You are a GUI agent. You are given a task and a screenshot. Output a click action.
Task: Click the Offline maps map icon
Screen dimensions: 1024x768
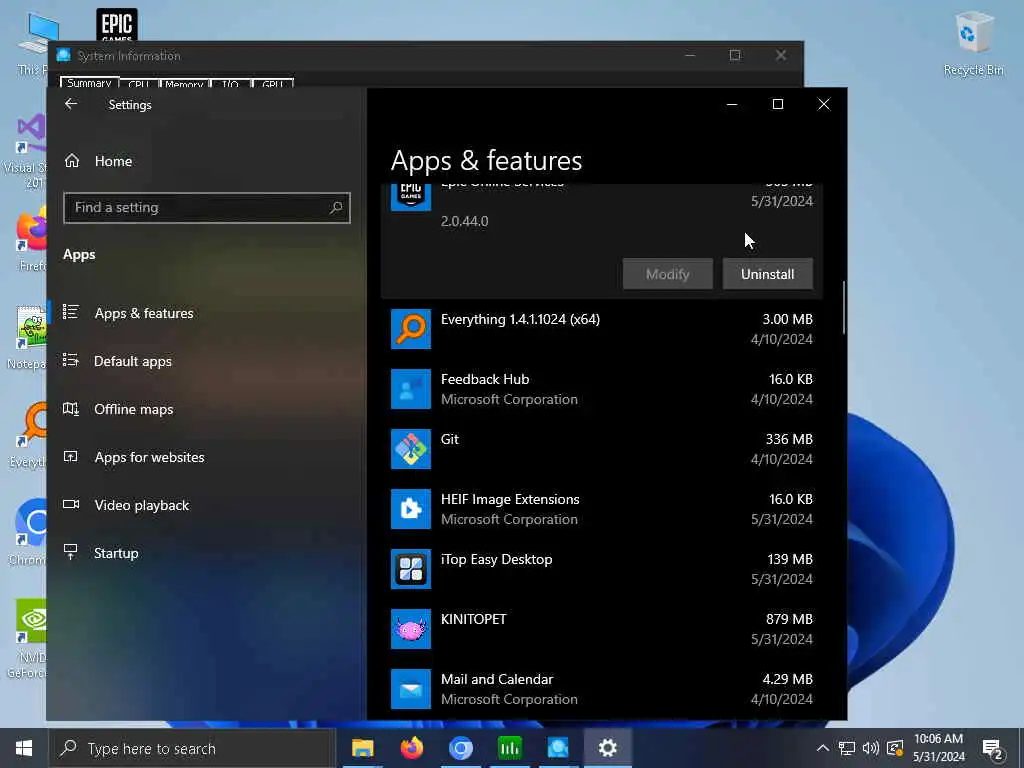coord(71,409)
